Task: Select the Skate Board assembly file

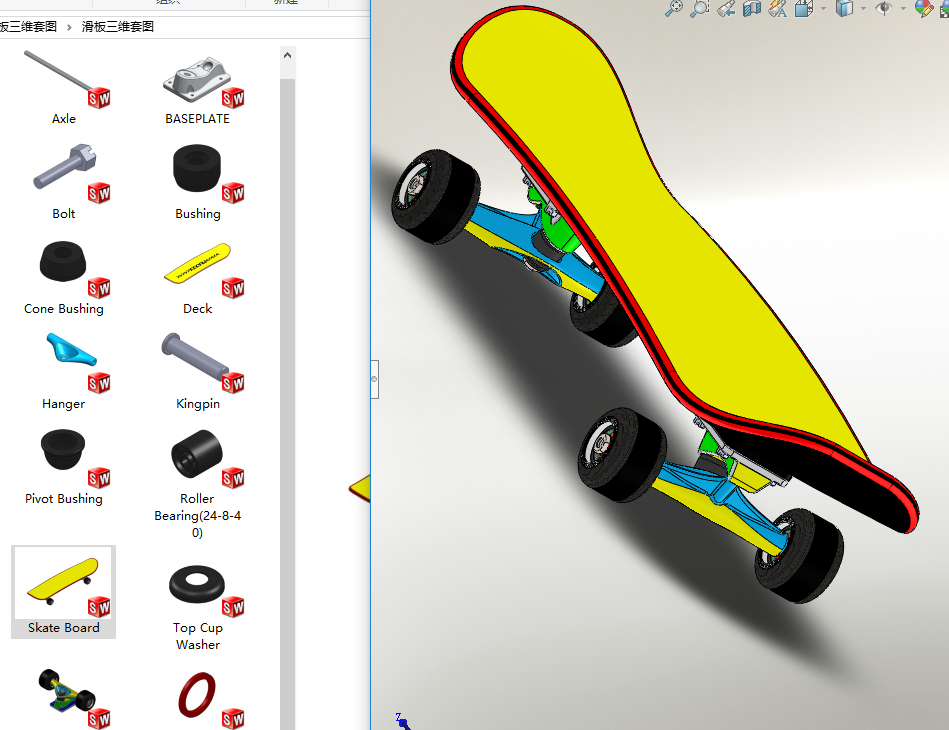Action: tap(64, 591)
